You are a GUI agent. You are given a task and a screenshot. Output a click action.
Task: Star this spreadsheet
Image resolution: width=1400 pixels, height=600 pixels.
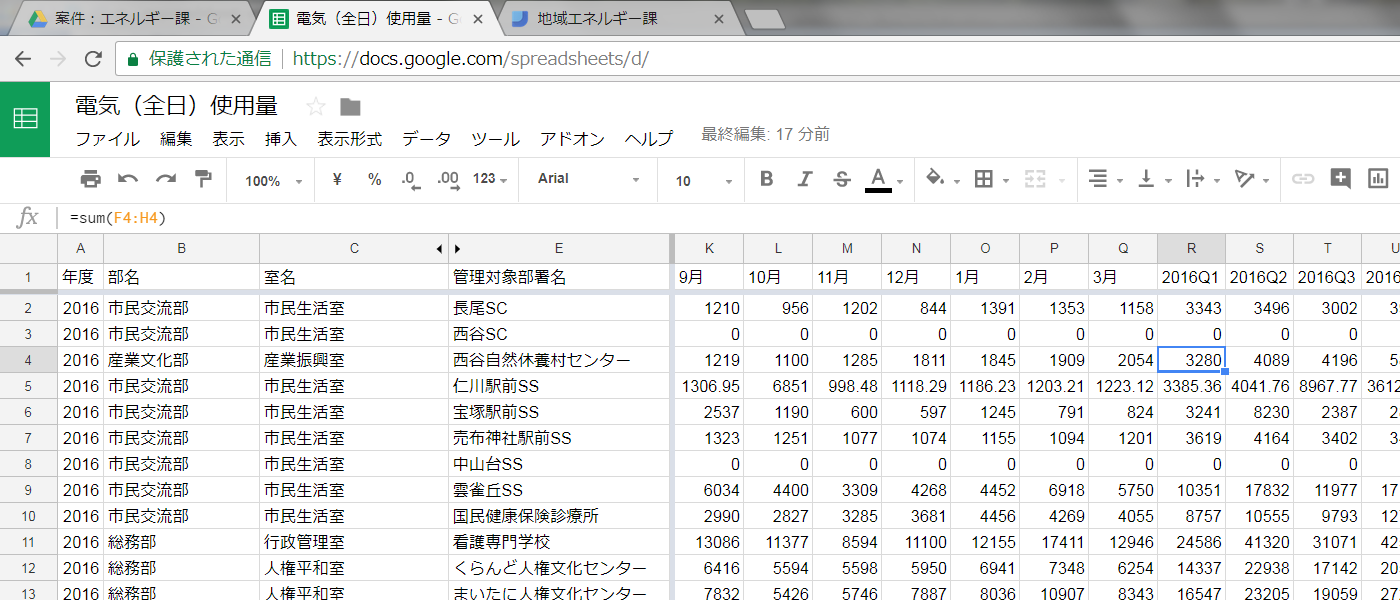[x=315, y=106]
